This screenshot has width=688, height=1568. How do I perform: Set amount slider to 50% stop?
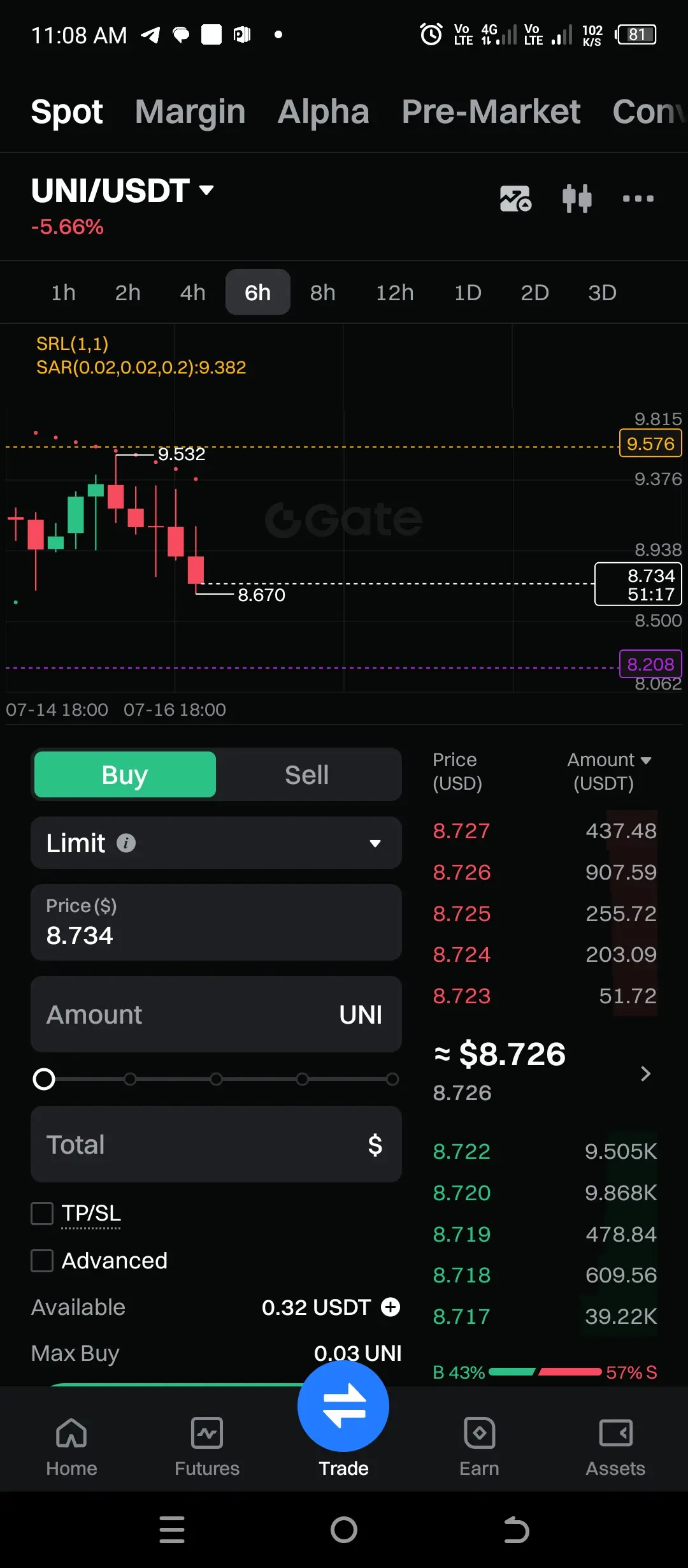[x=216, y=1079]
